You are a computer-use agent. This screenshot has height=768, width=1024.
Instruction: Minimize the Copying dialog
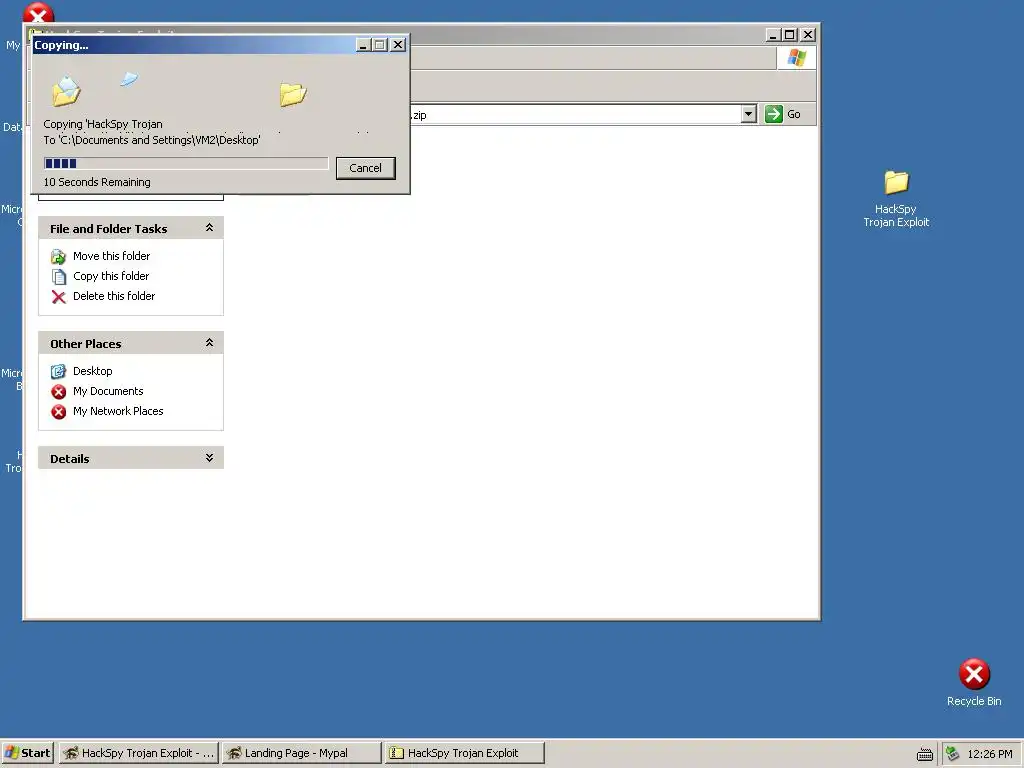pos(363,44)
